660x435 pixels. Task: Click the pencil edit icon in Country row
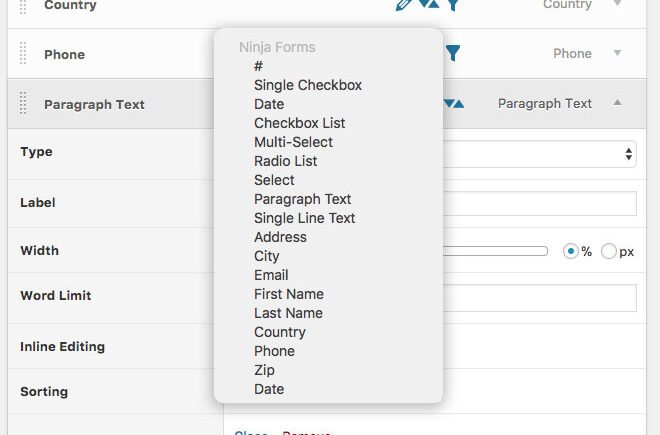pyautogui.click(x=404, y=4)
